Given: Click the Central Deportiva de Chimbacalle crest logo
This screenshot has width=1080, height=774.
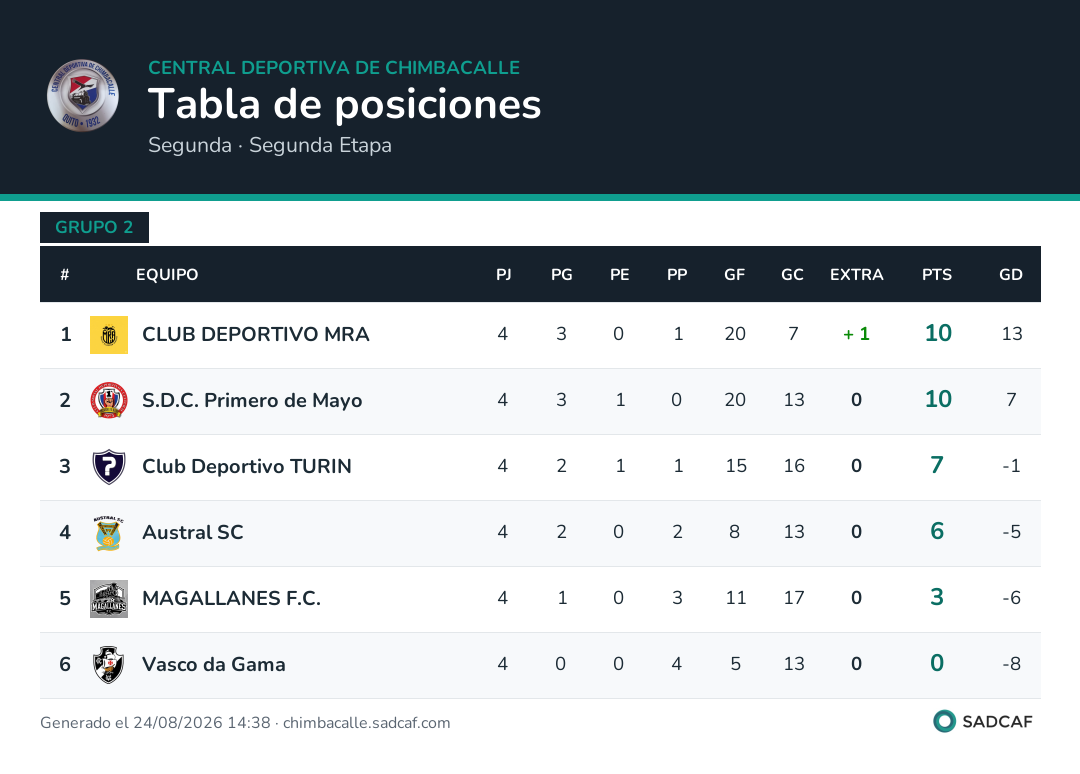Looking at the screenshot, I should [83, 95].
